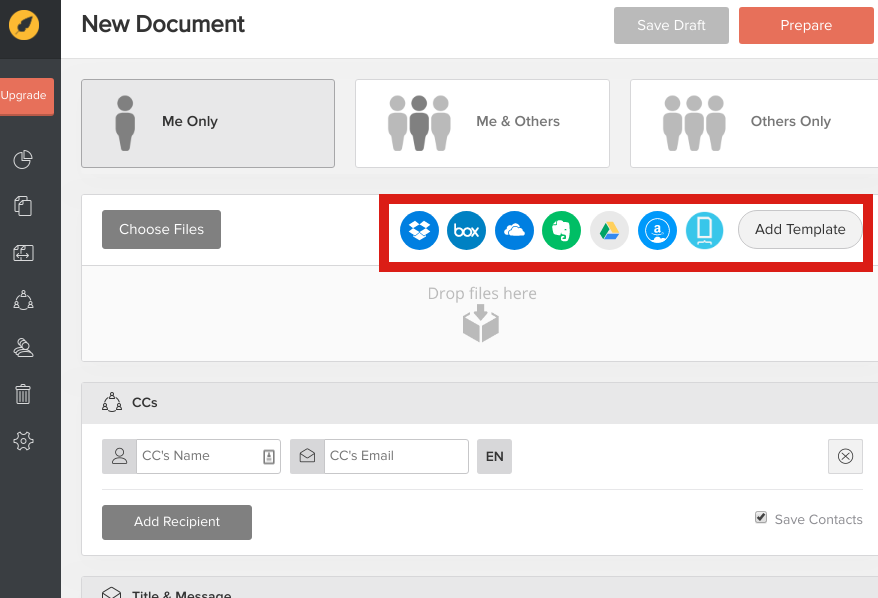This screenshot has height=598, width=878.
Task: Click the quill logo in the sidebar
Action: click(24, 25)
